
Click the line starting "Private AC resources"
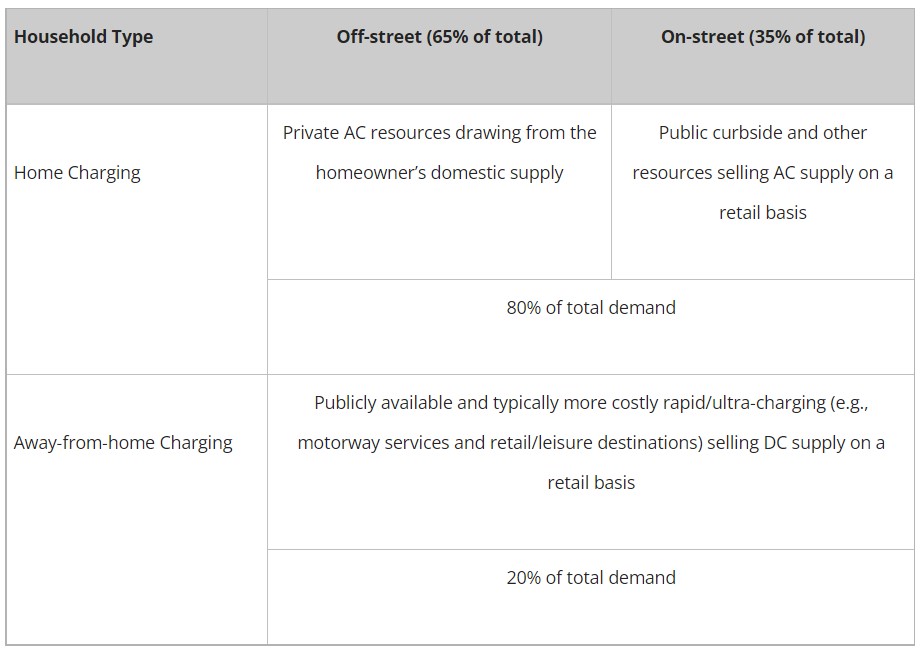(439, 133)
